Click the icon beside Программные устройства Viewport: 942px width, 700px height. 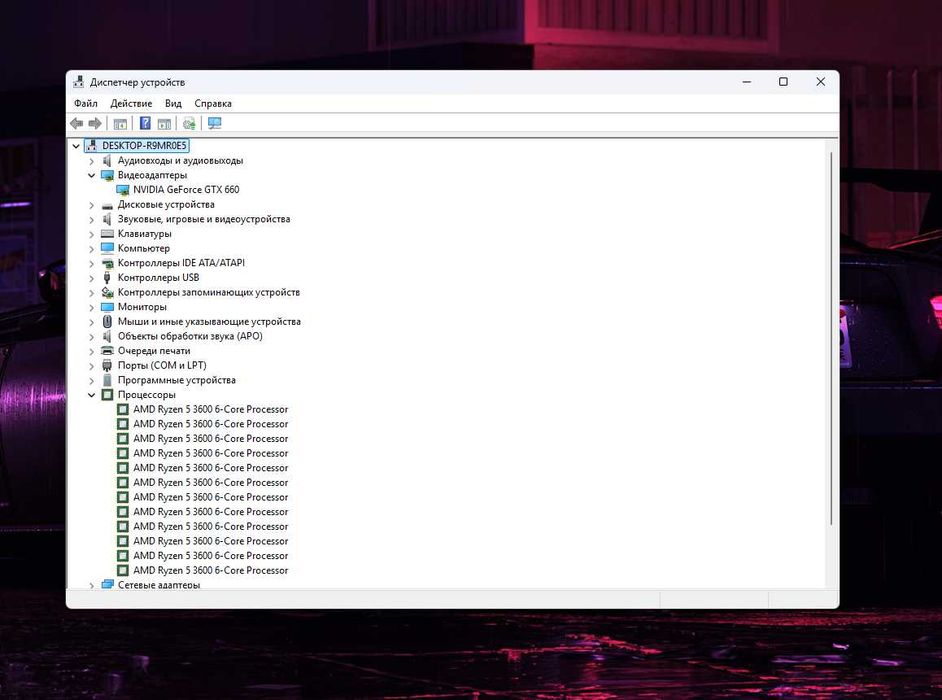pyautogui.click(x=107, y=380)
